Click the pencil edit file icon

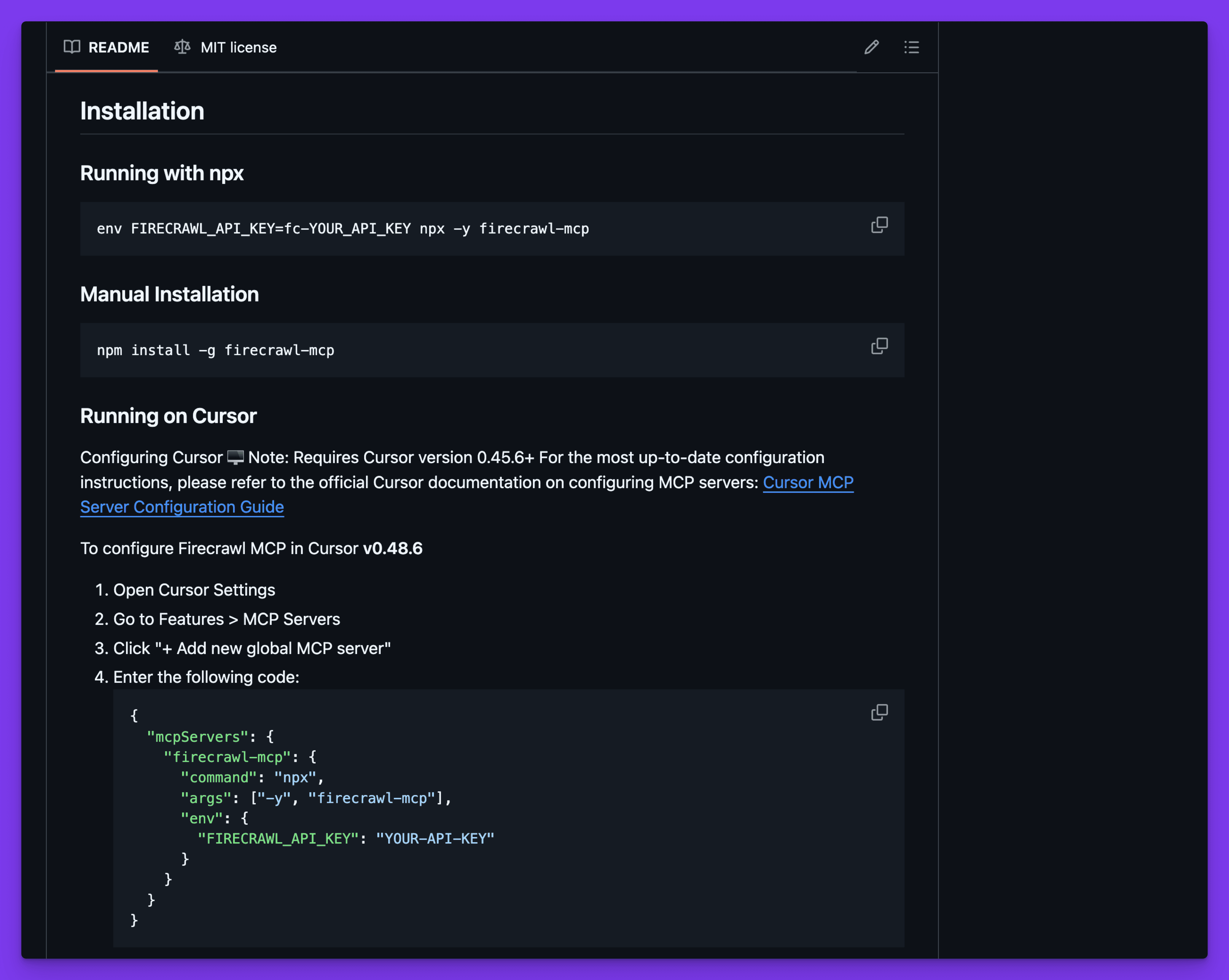[x=871, y=47]
